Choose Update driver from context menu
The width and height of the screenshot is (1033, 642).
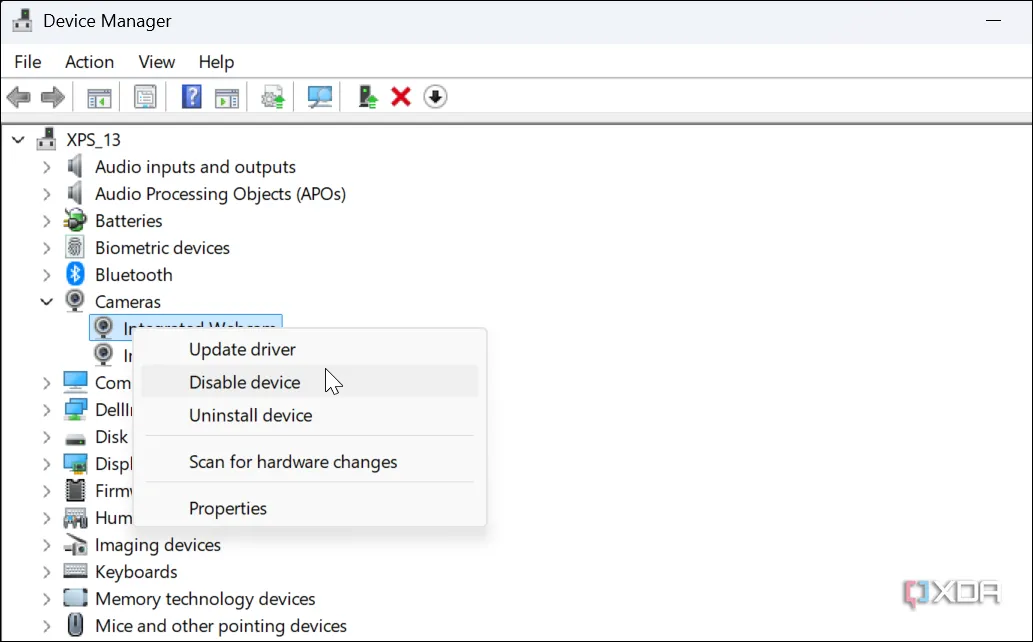(x=310, y=349)
